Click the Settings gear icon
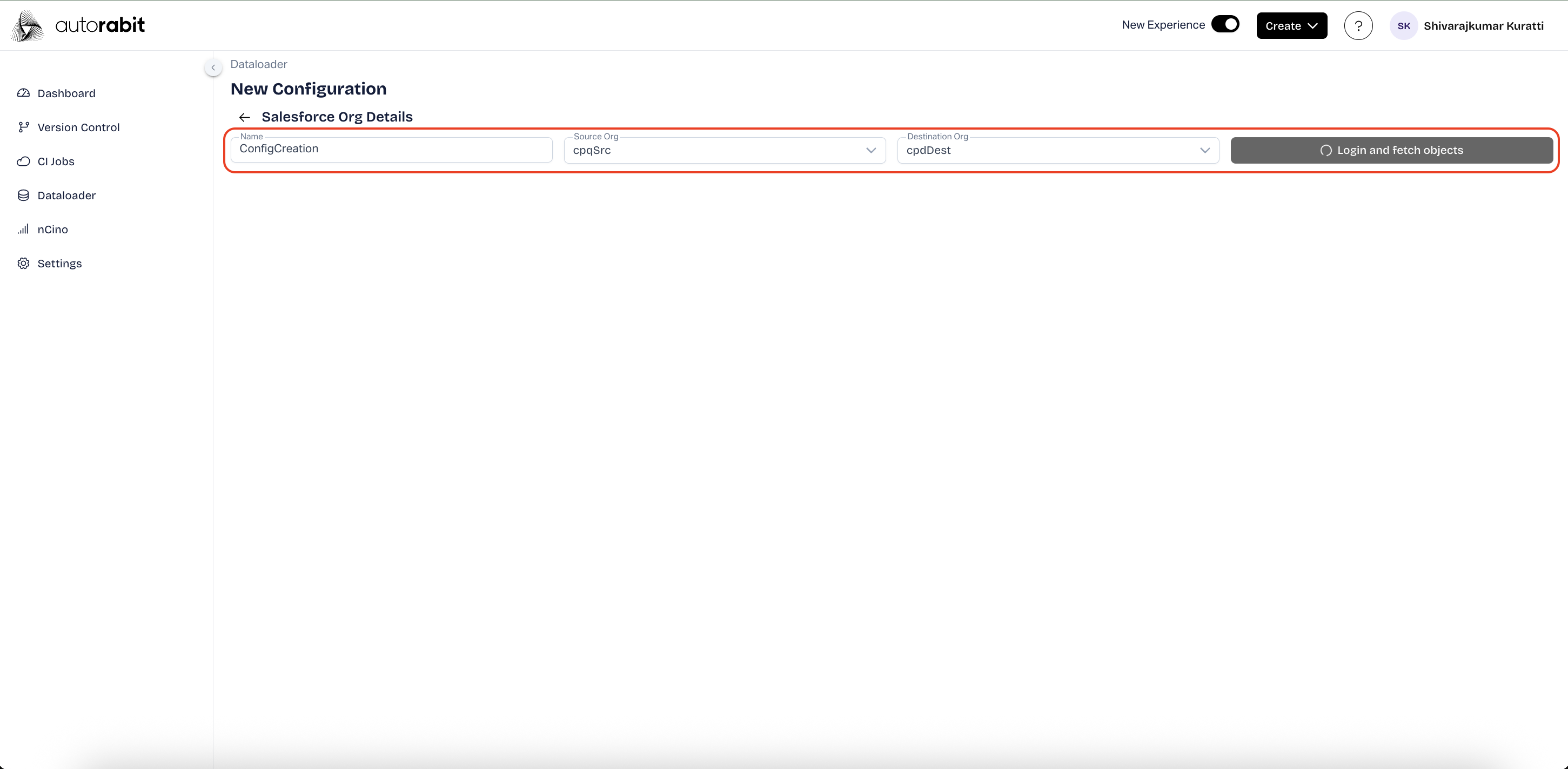The height and width of the screenshot is (769, 1568). tap(23, 264)
